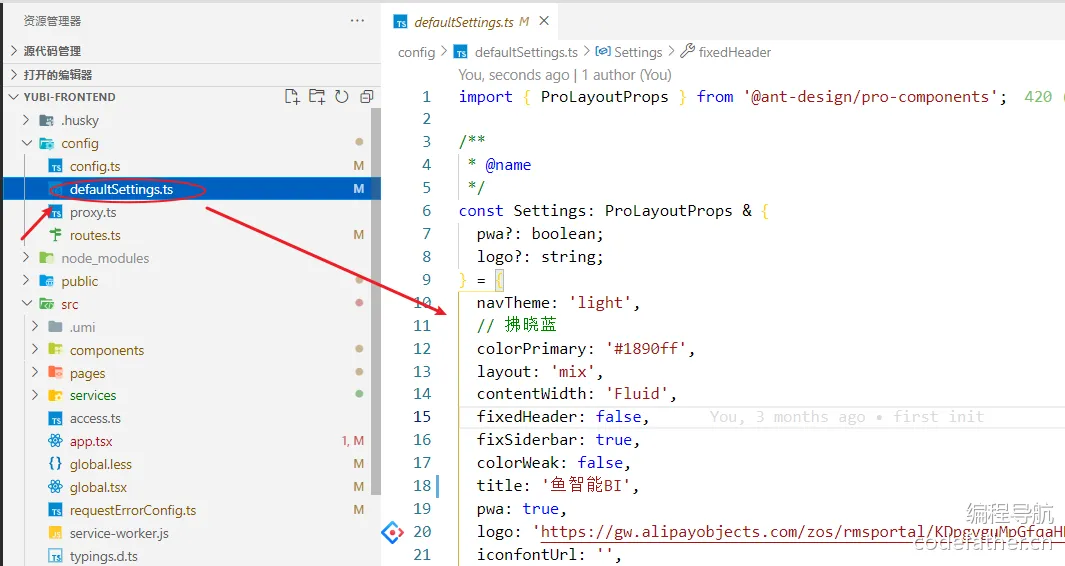Open proxy.ts in the file tree
This screenshot has width=1065, height=566.
click(x=93, y=213)
